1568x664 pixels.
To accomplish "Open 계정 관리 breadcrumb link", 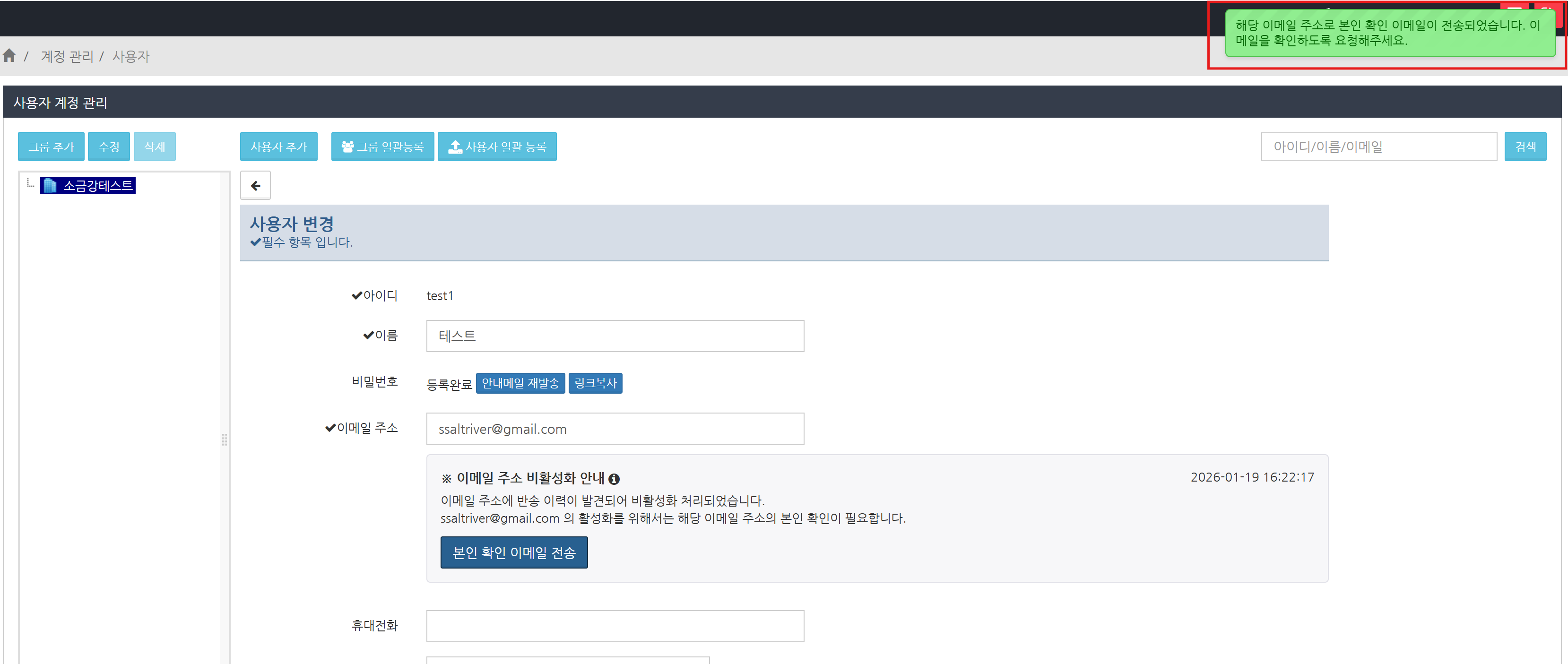I will [67, 57].
